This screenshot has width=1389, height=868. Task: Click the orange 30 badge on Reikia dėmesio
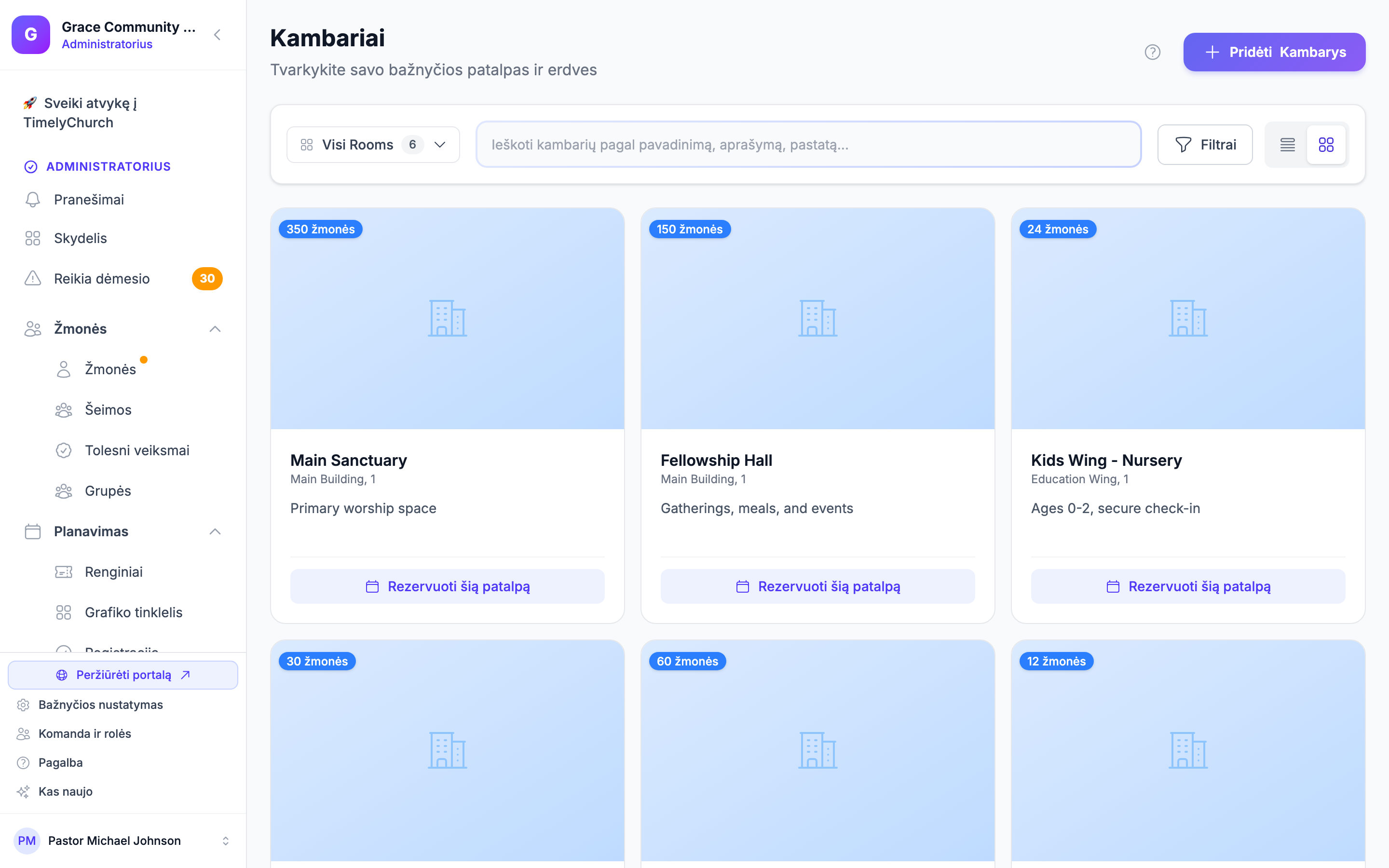(x=207, y=278)
